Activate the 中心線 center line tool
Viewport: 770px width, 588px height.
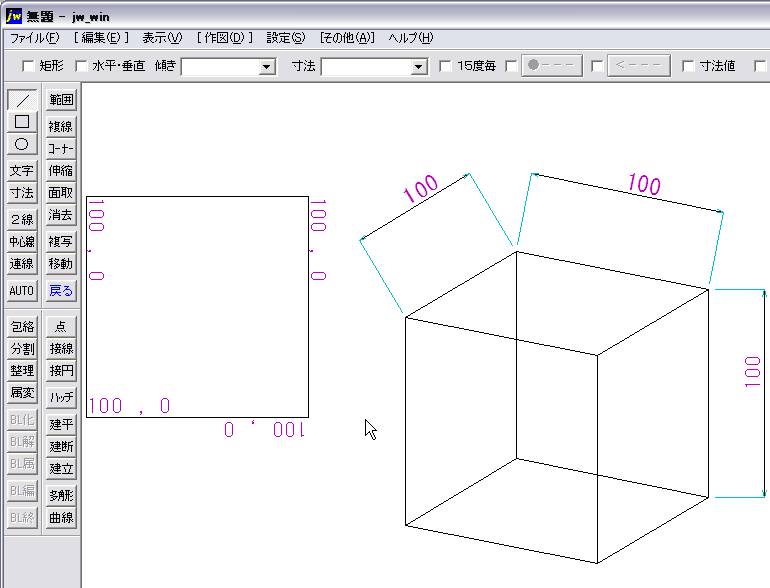pos(22,241)
